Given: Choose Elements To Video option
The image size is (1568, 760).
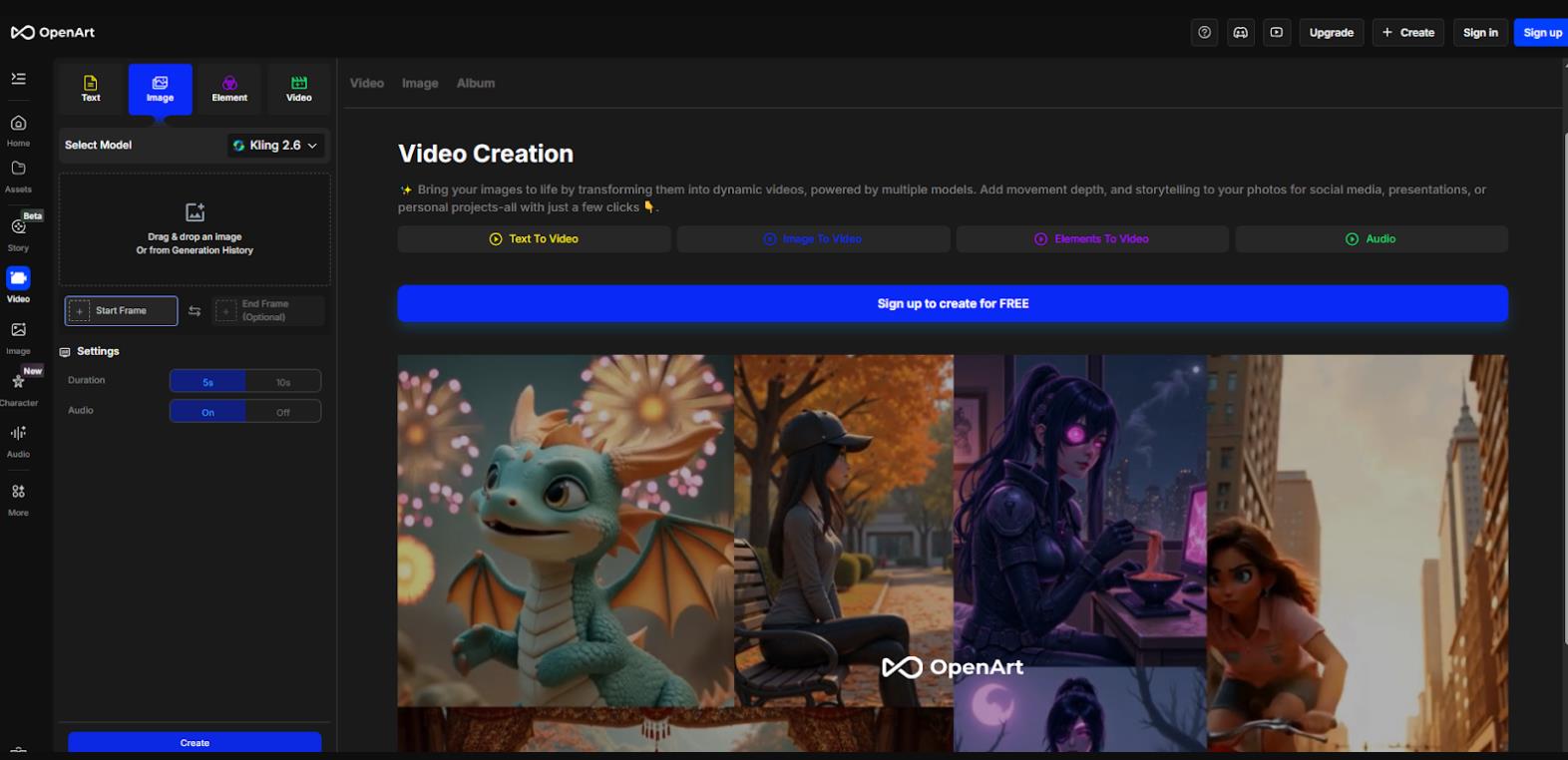Looking at the screenshot, I should (1092, 239).
